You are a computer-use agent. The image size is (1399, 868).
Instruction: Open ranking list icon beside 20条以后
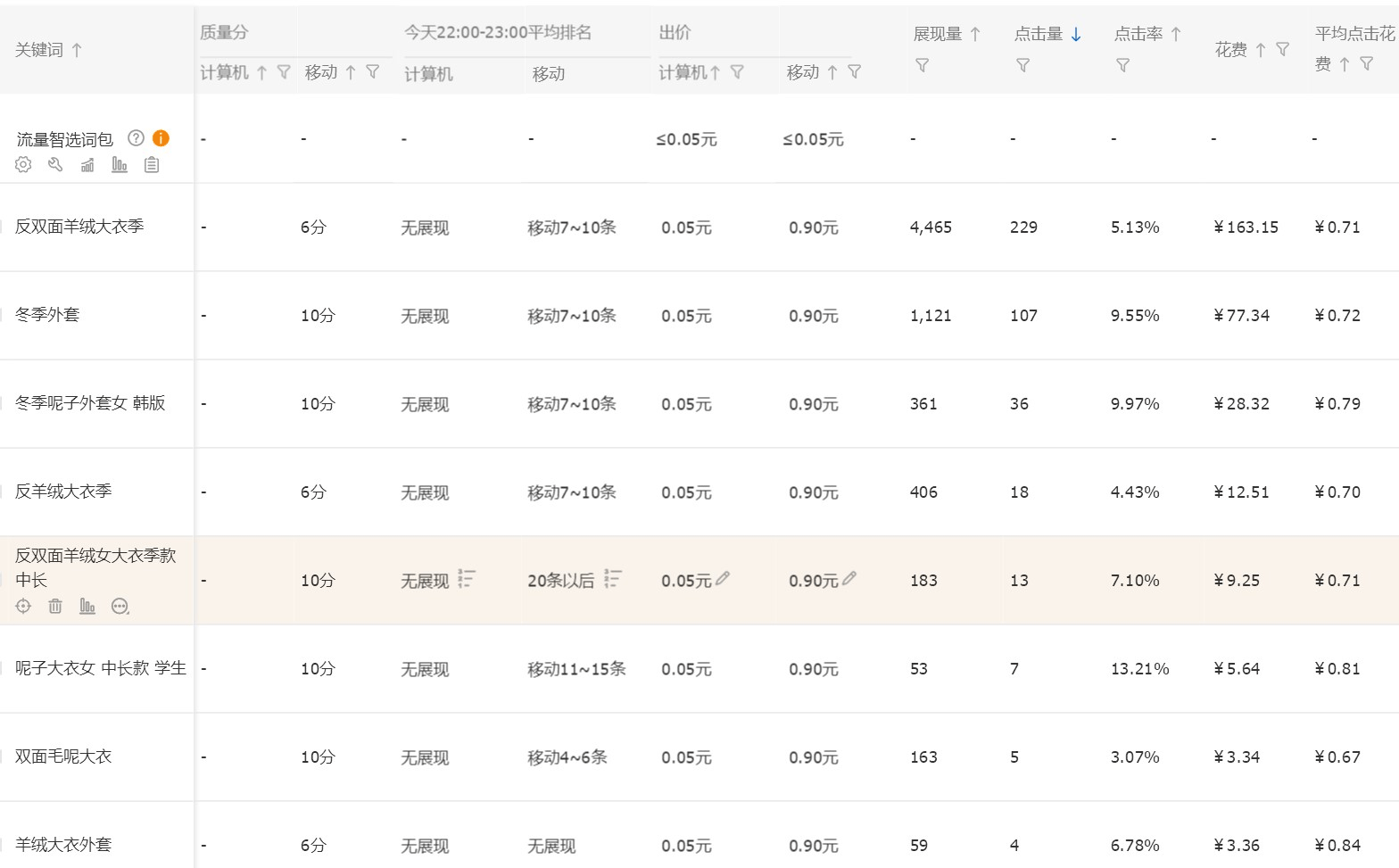click(612, 579)
